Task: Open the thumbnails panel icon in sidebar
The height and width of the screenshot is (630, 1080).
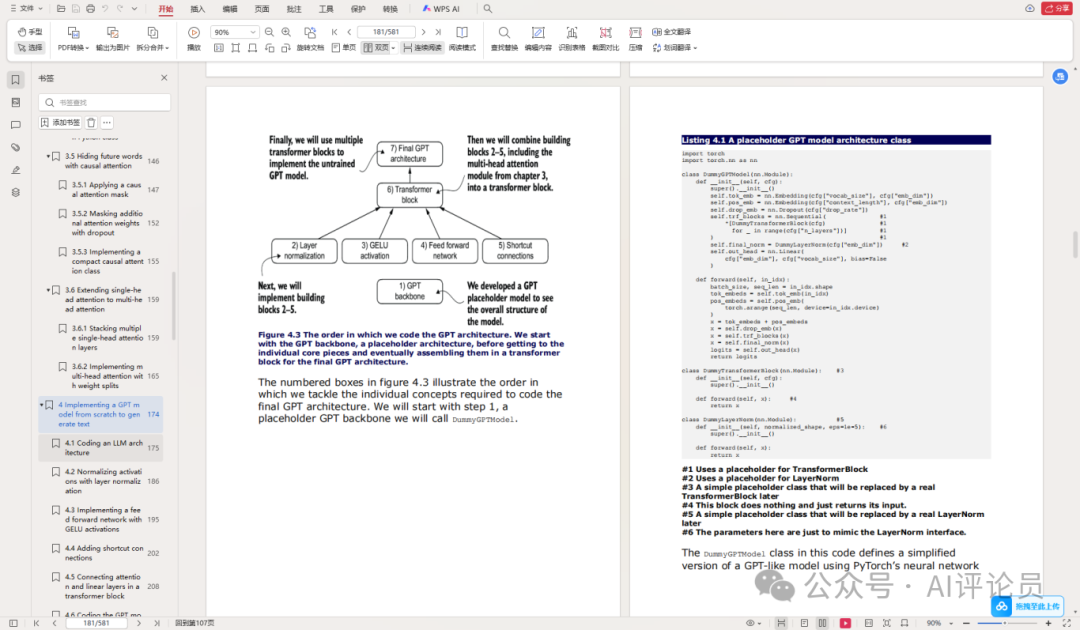Action: tap(15, 103)
